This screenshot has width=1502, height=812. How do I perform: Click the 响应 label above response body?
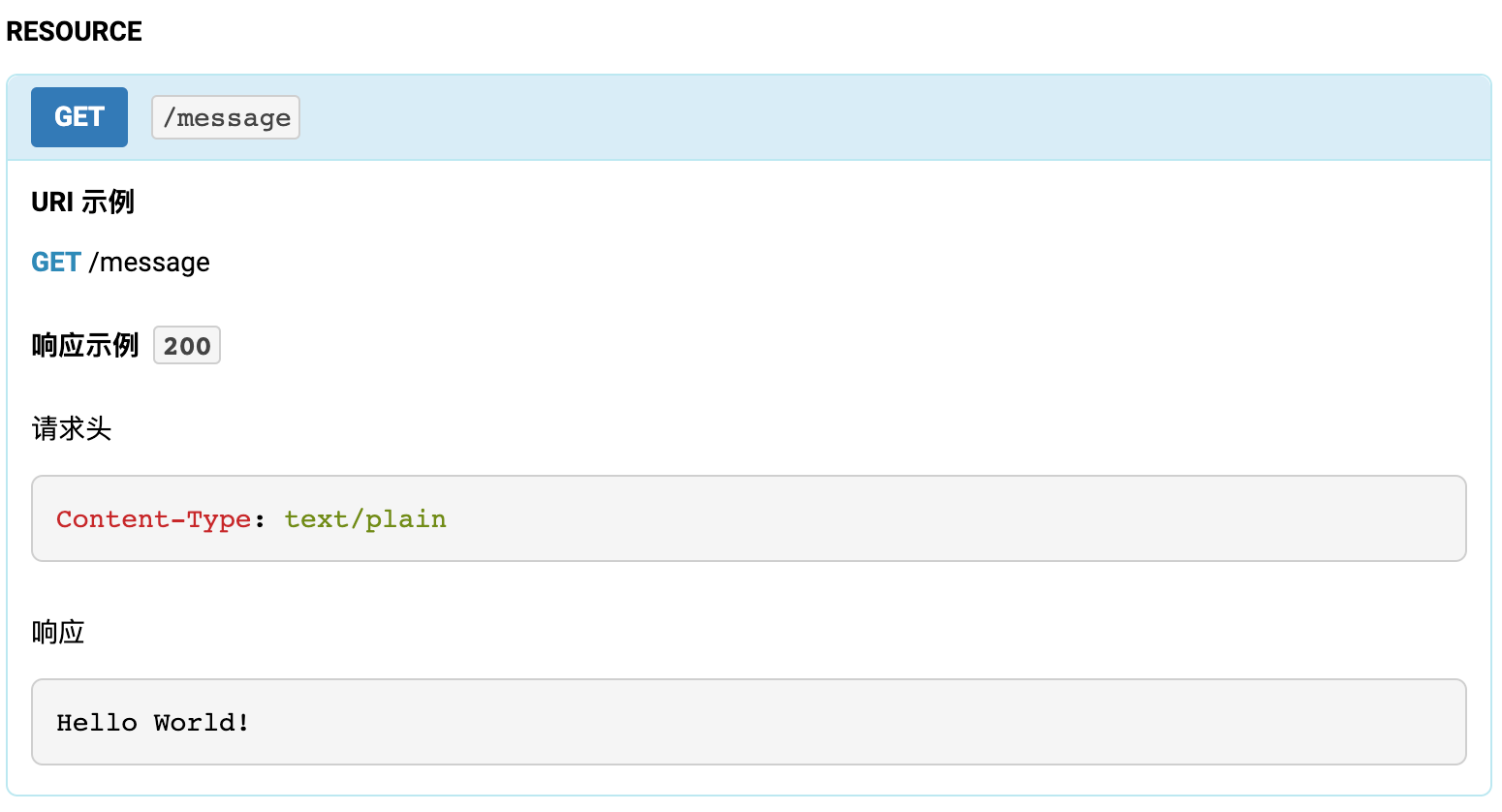pyautogui.click(x=58, y=632)
